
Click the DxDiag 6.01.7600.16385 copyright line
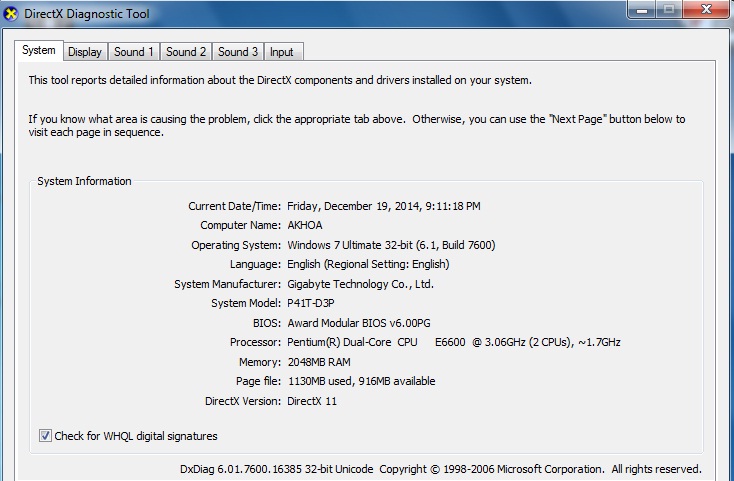coord(441,469)
